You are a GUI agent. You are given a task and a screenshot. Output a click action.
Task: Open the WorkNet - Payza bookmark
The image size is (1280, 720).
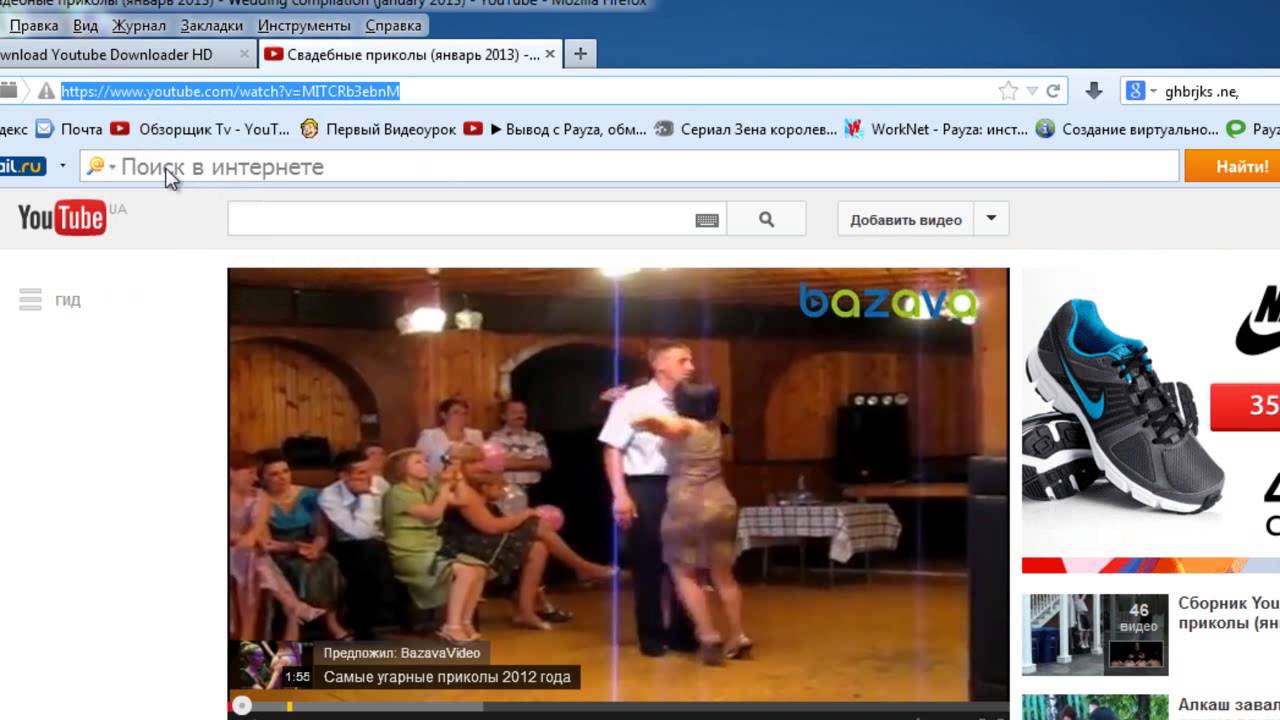click(936, 129)
